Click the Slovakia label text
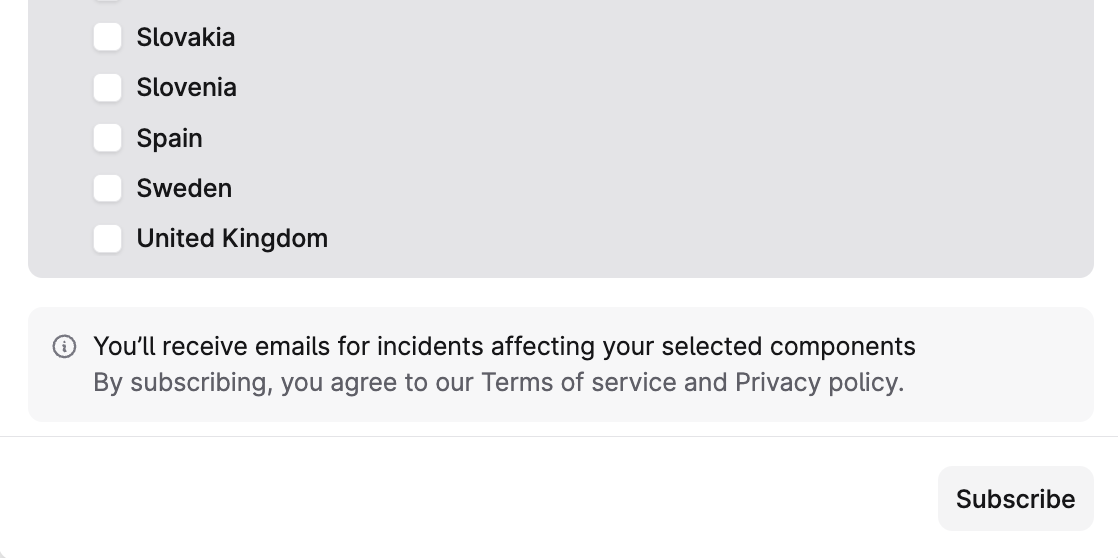Screen dimensions: 1118x558 (x=186, y=37)
